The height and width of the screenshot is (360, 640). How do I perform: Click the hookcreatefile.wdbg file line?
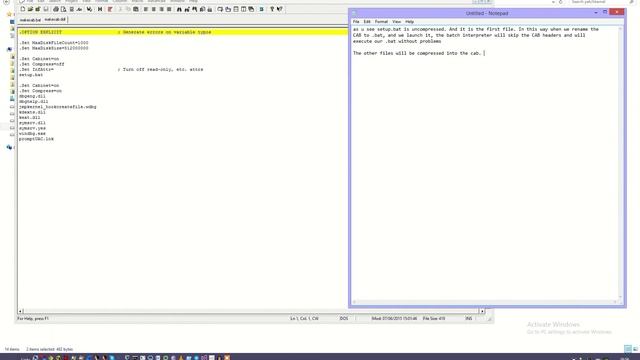point(58,107)
